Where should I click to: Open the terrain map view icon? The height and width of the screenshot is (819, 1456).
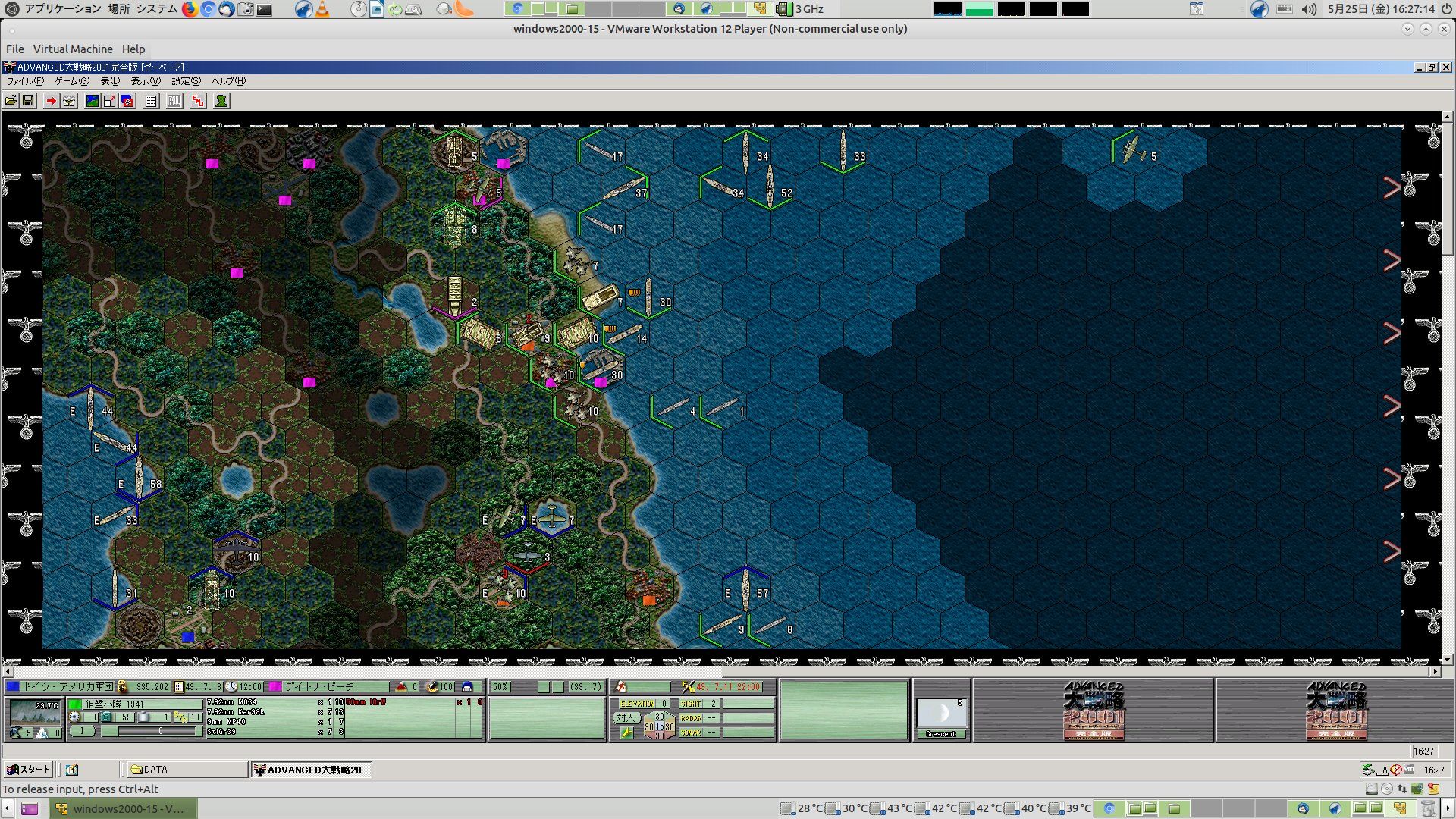point(93,101)
